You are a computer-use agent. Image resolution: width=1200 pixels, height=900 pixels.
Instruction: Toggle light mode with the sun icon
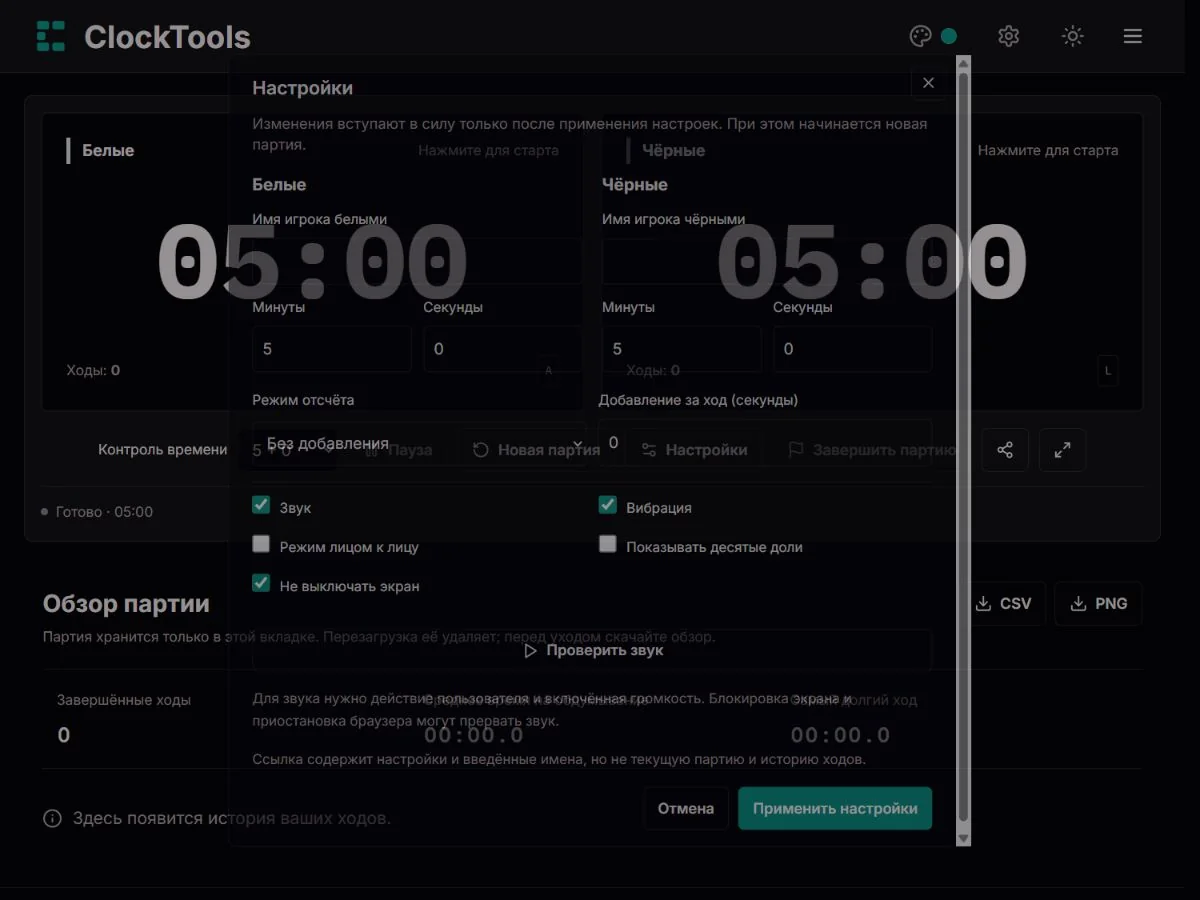pyautogui.click(x=1072, y=36)
